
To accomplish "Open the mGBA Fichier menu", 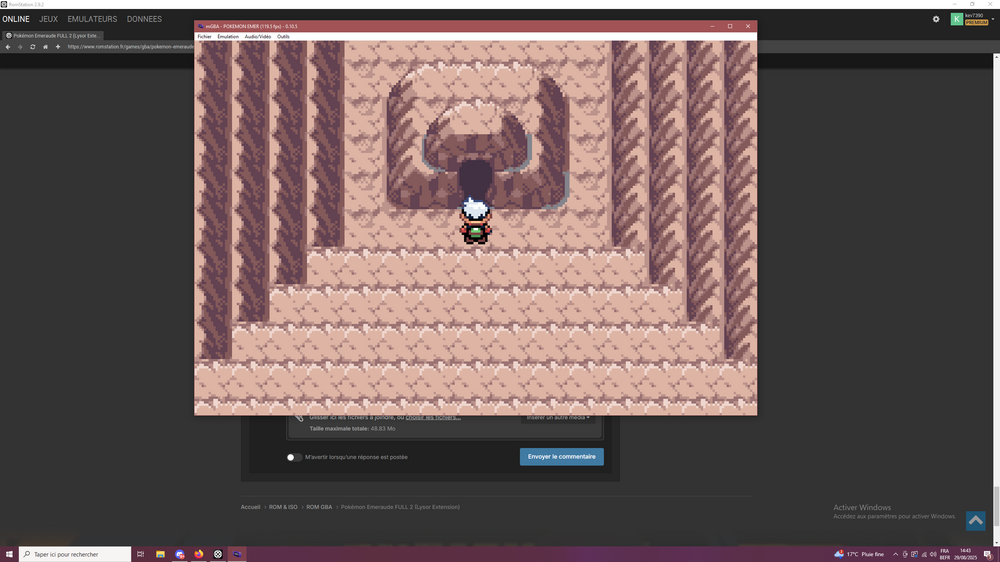I will coord(204,36).
